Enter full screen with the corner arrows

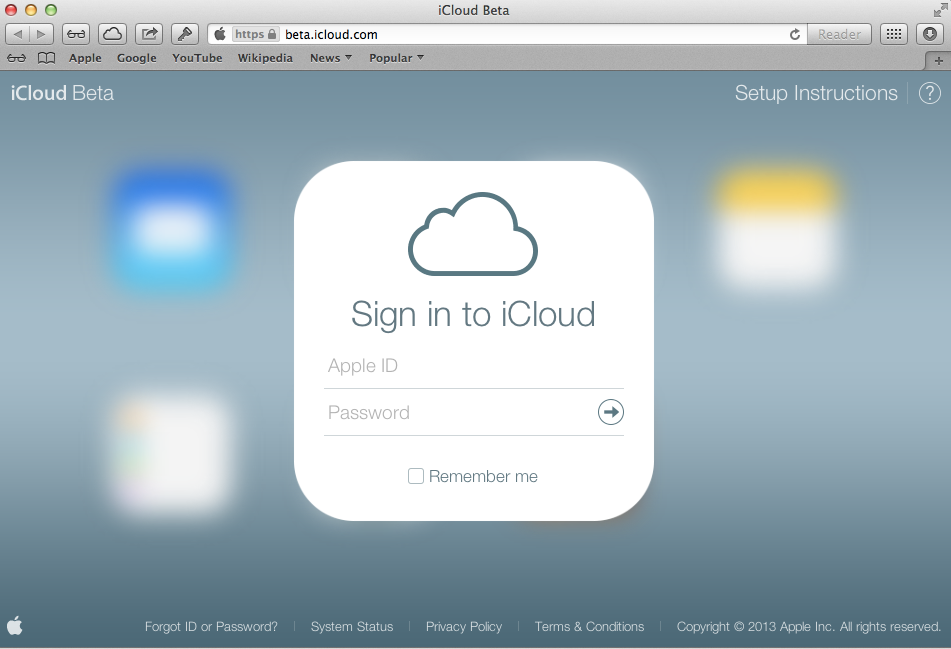click(940, 10)
